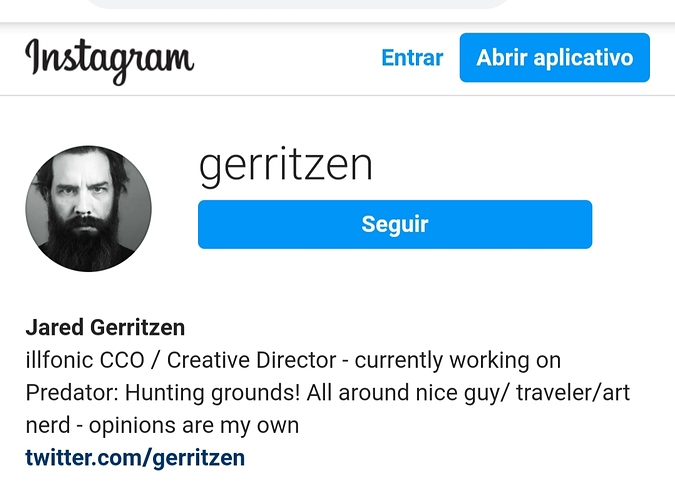This screenshot has height=500, width=675.
Task: Select the gerritzen username heading
Action: tap(285, 167)
